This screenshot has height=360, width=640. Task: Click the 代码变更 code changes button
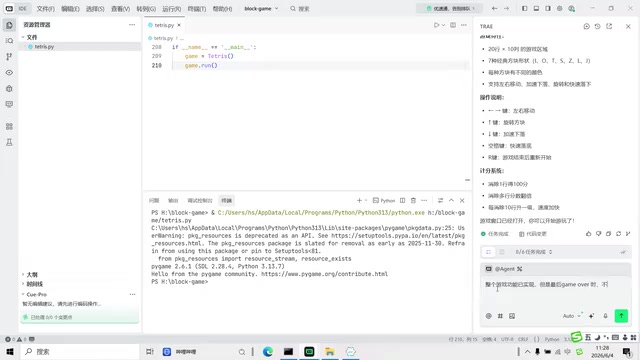[x=533, y=234]
